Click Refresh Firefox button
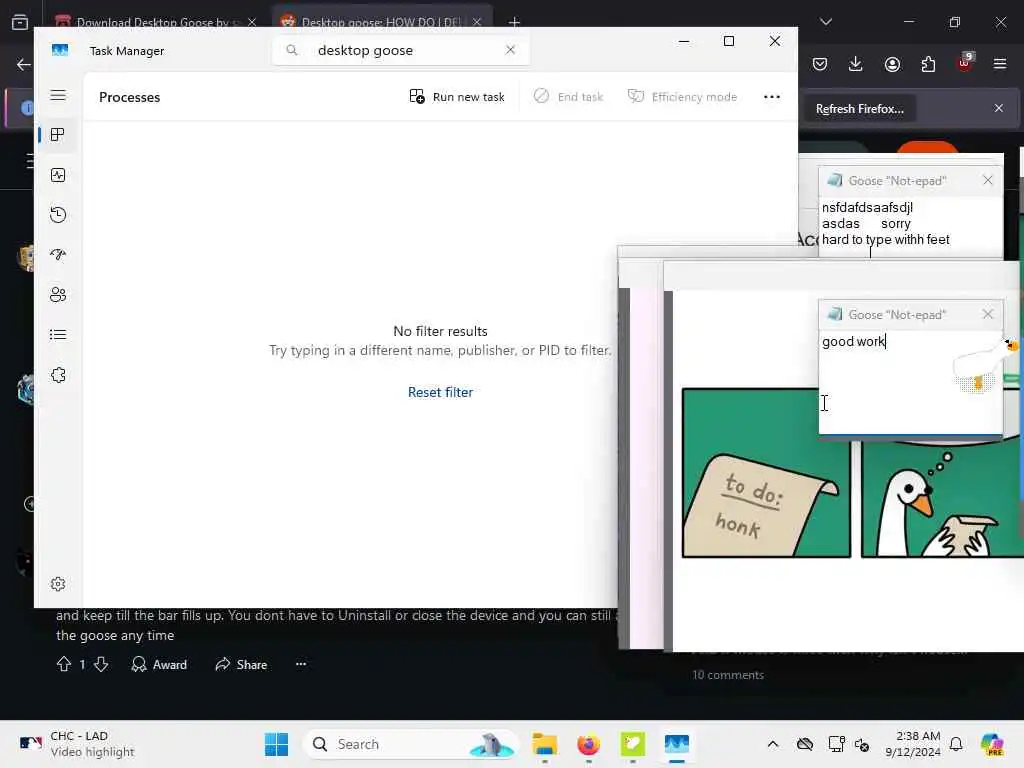 tap(859, 109)
